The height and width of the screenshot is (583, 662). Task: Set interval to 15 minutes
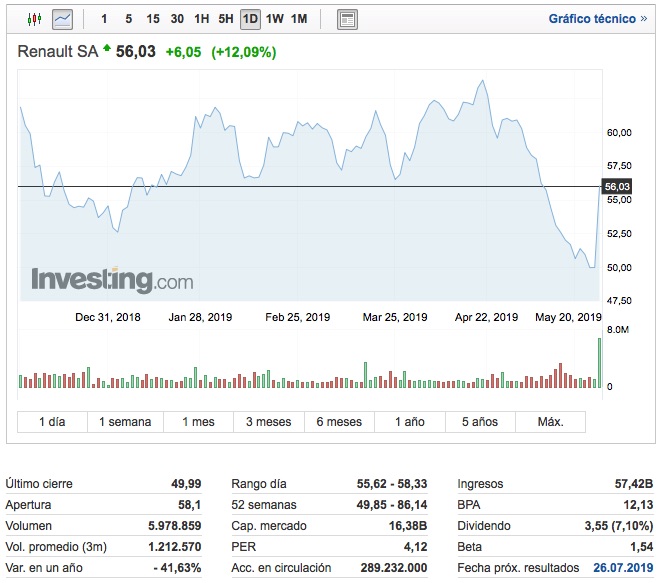point(153,19)
